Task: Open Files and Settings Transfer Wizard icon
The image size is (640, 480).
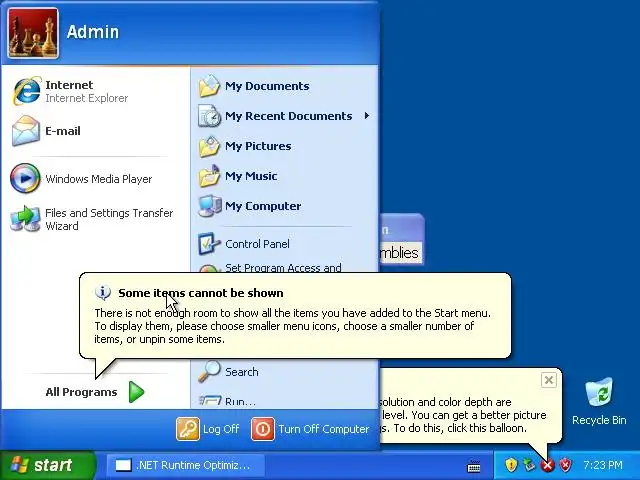Action: (x=25, y=219)
